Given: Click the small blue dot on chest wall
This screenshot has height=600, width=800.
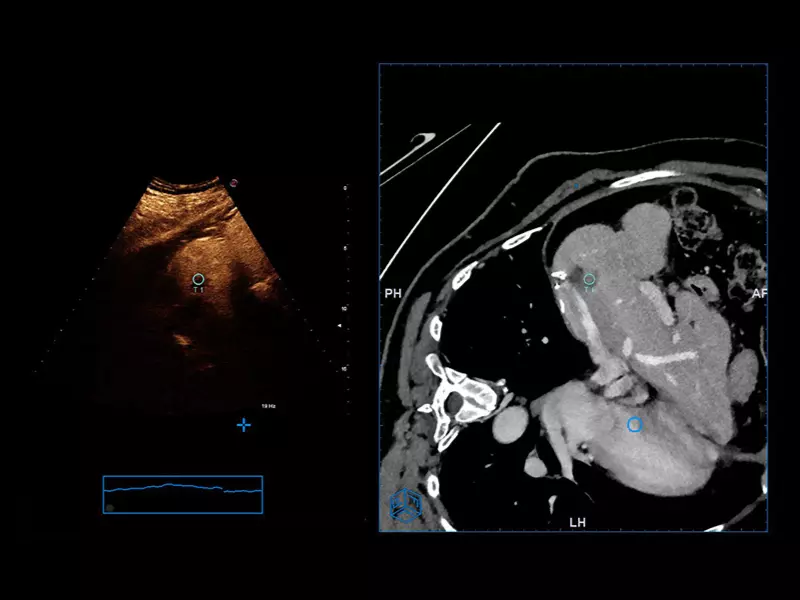Looking at the screenshot, I should (577, 185).
